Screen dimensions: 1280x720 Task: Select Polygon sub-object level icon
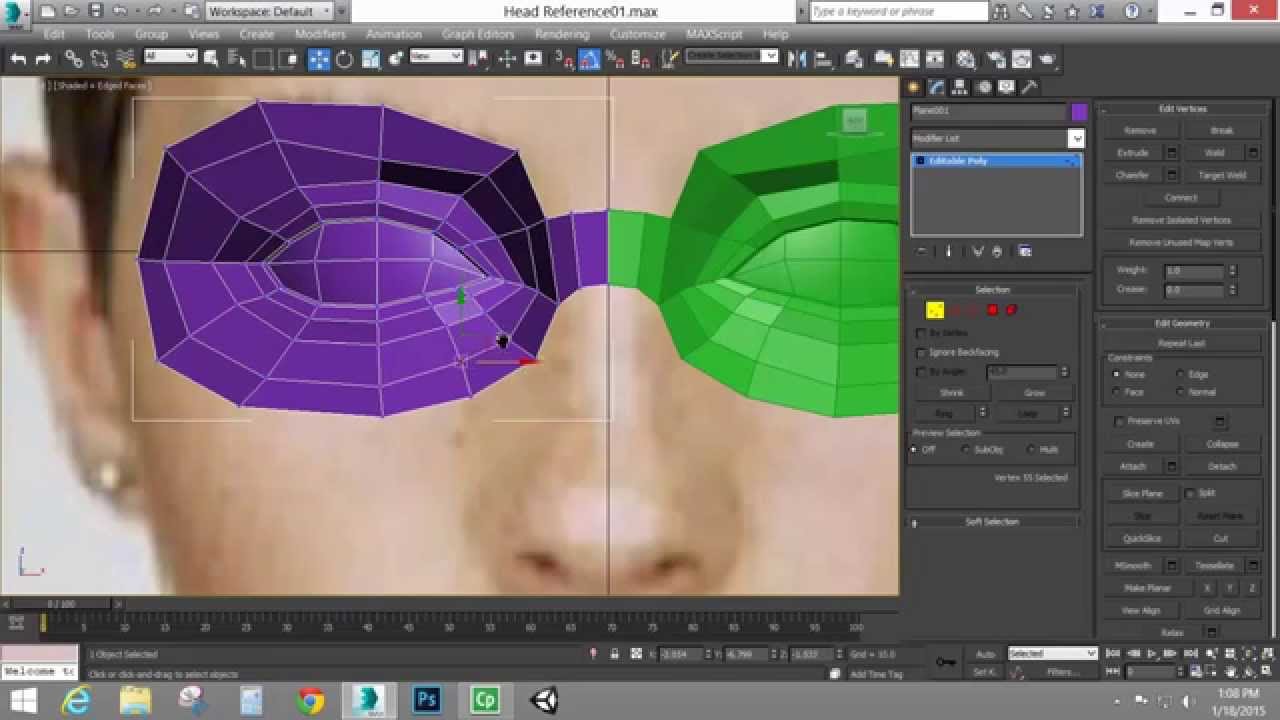[993, 310]
